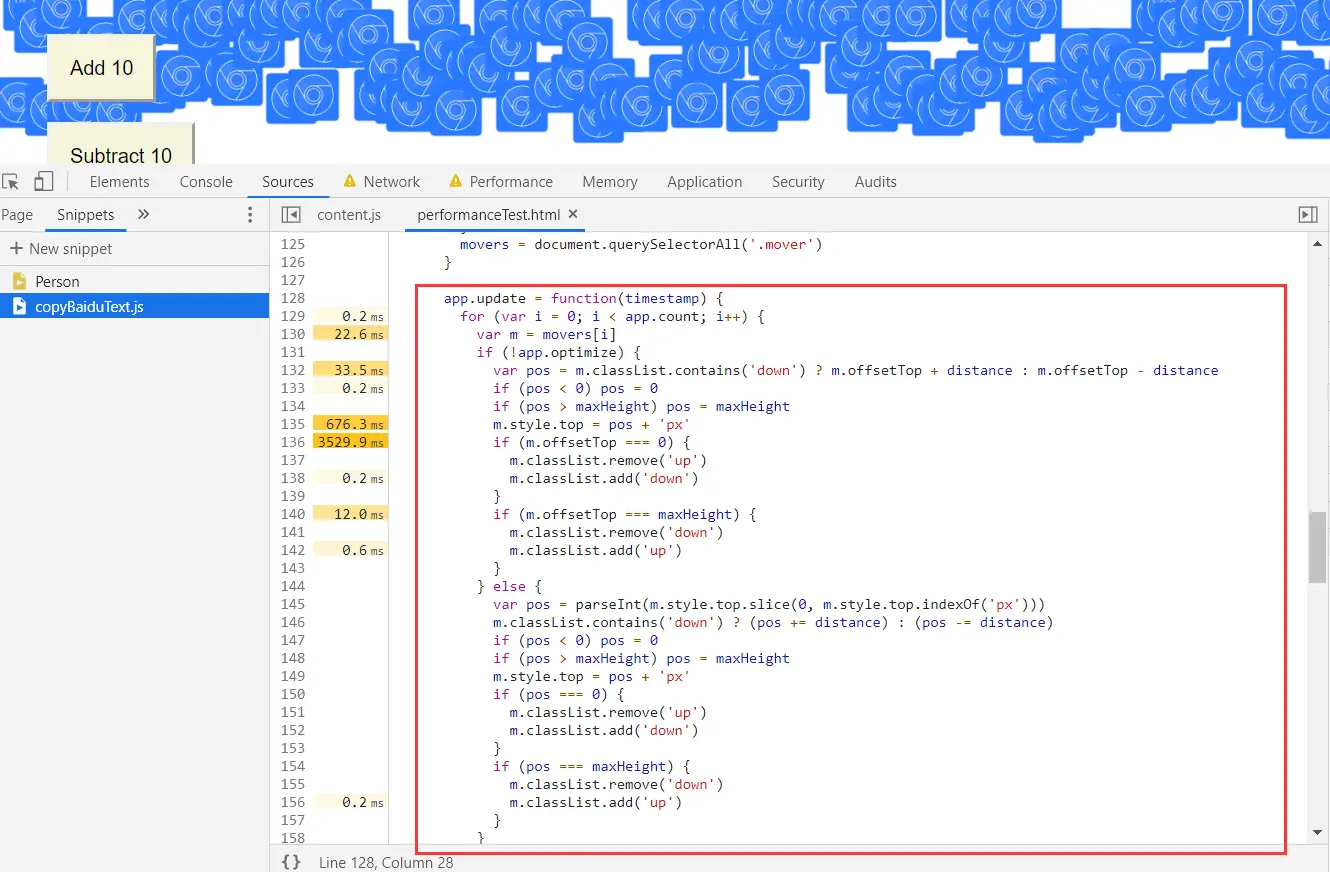Screen dimensions: 1330x872
Task: Open the Application panel
Action: [705, 182]
